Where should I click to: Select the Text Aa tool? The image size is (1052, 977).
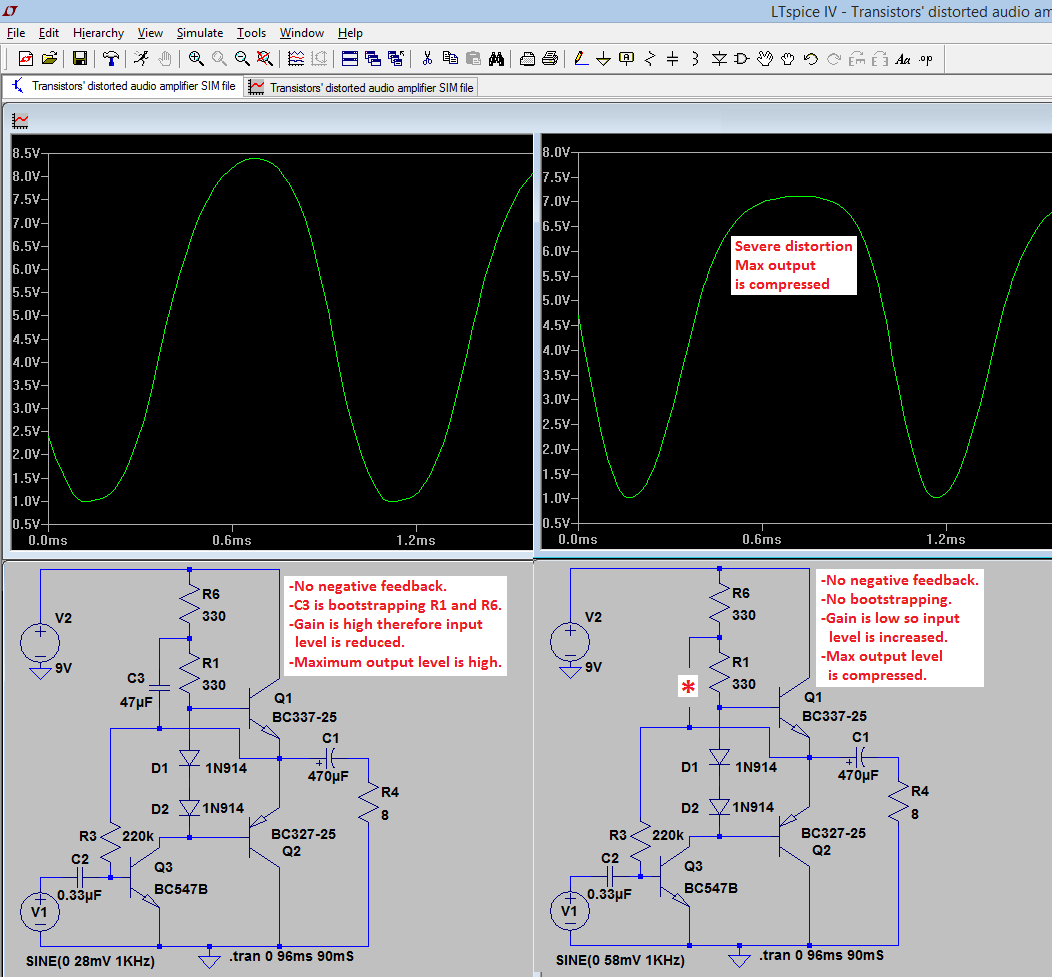(903, 59)
